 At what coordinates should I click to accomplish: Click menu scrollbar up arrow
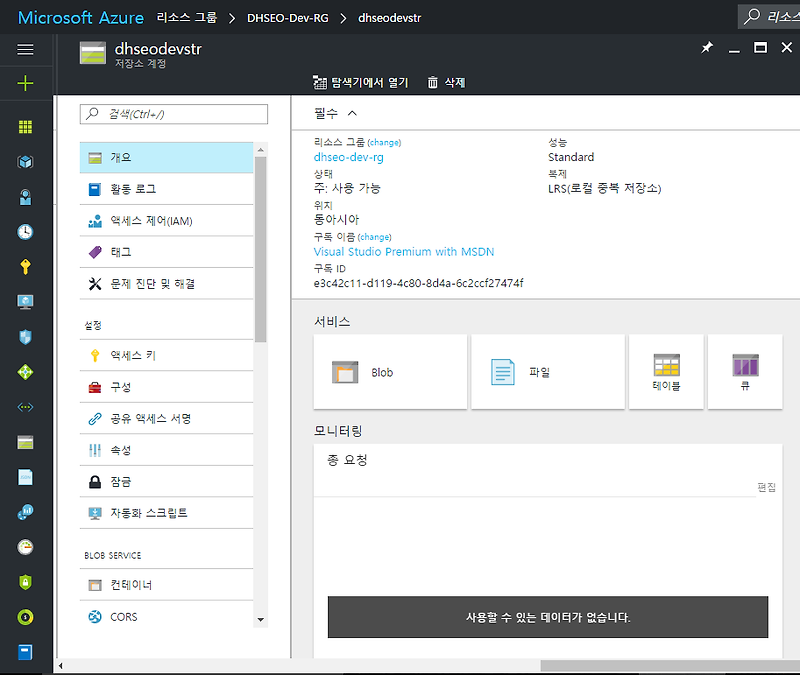tap(261, 149)
